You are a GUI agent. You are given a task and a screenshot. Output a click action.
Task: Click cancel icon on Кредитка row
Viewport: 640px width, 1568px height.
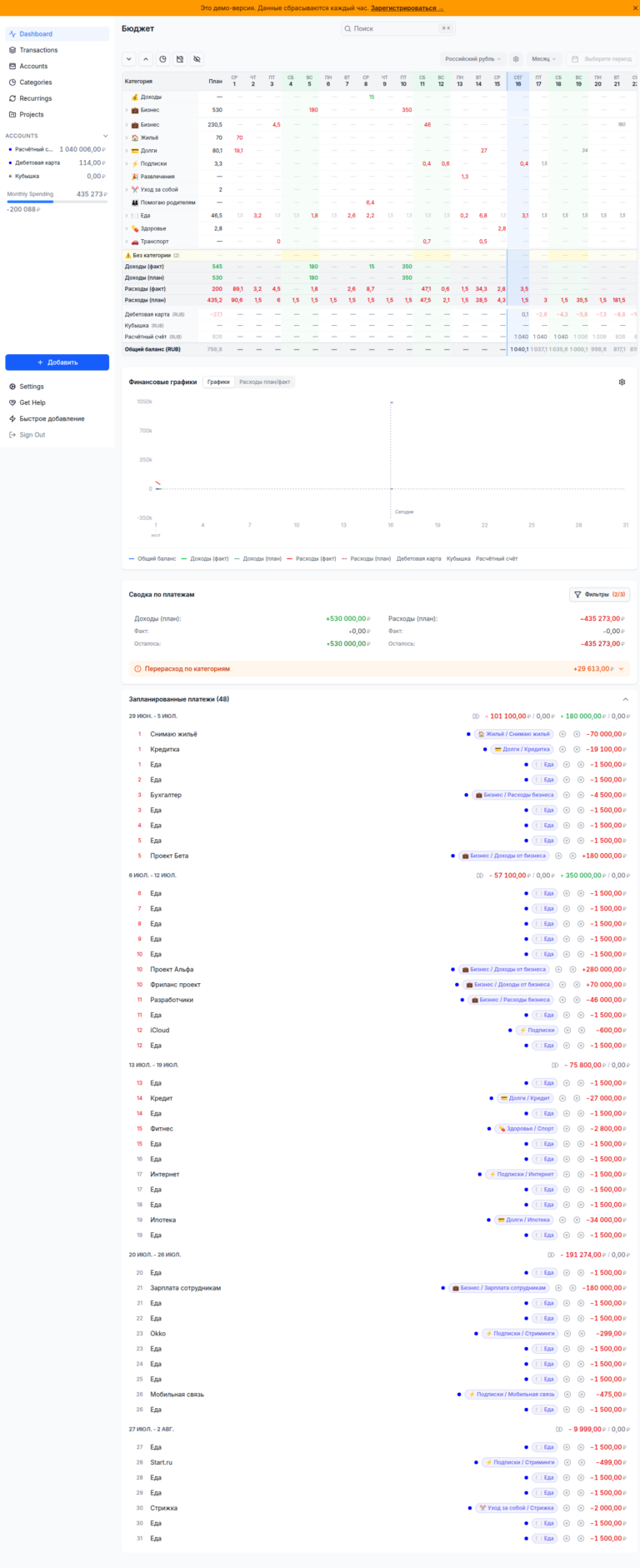[x=577, y=749]
